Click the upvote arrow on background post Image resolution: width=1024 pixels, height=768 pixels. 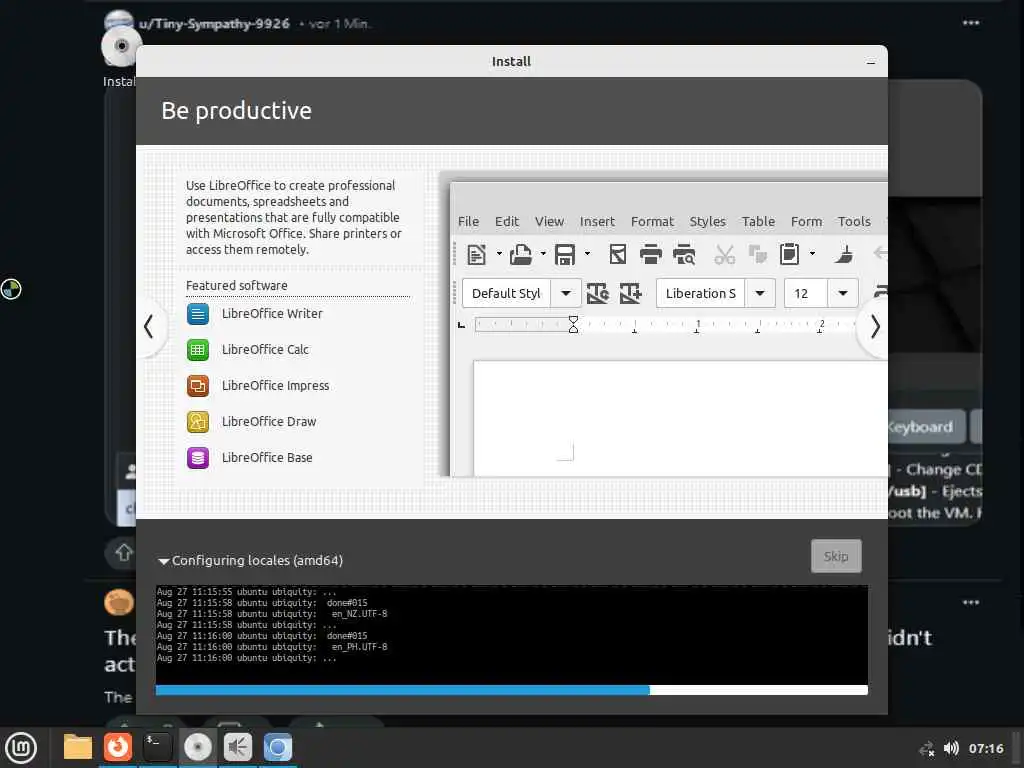click(x=124, y=553)
